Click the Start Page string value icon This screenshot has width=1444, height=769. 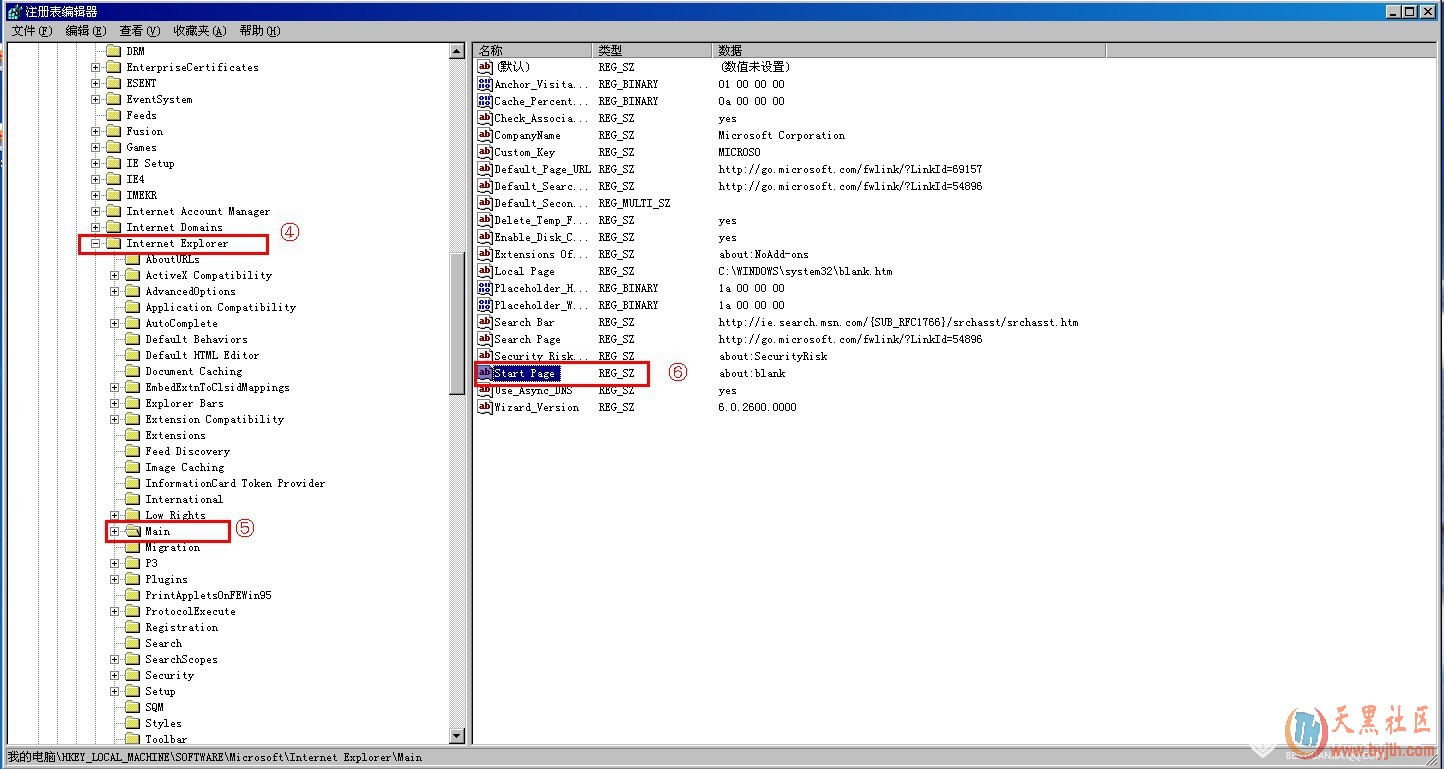[485, 373]
